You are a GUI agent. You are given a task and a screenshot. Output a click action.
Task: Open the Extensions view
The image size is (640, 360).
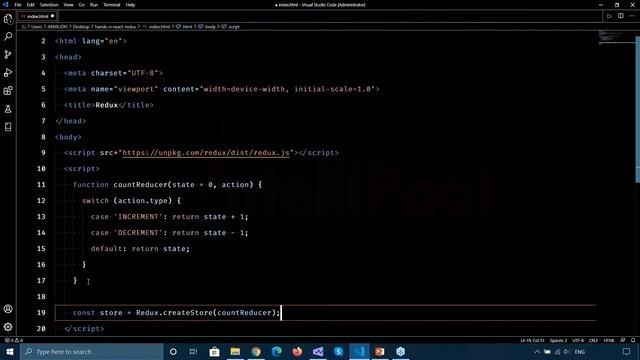pyautogui.click(x=8, y=91)
